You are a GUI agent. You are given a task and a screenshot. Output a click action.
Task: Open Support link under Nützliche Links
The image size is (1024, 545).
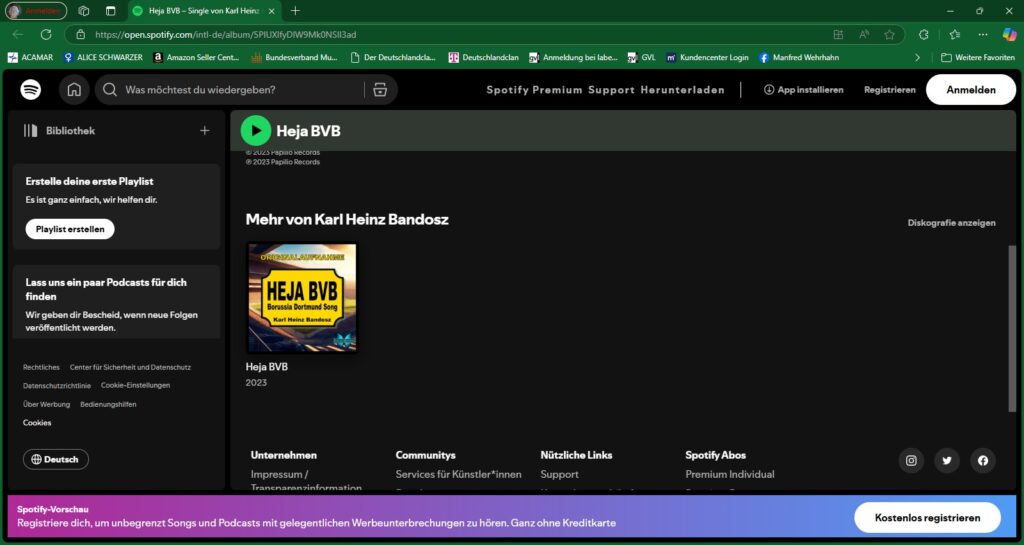[x=560, y=475]
